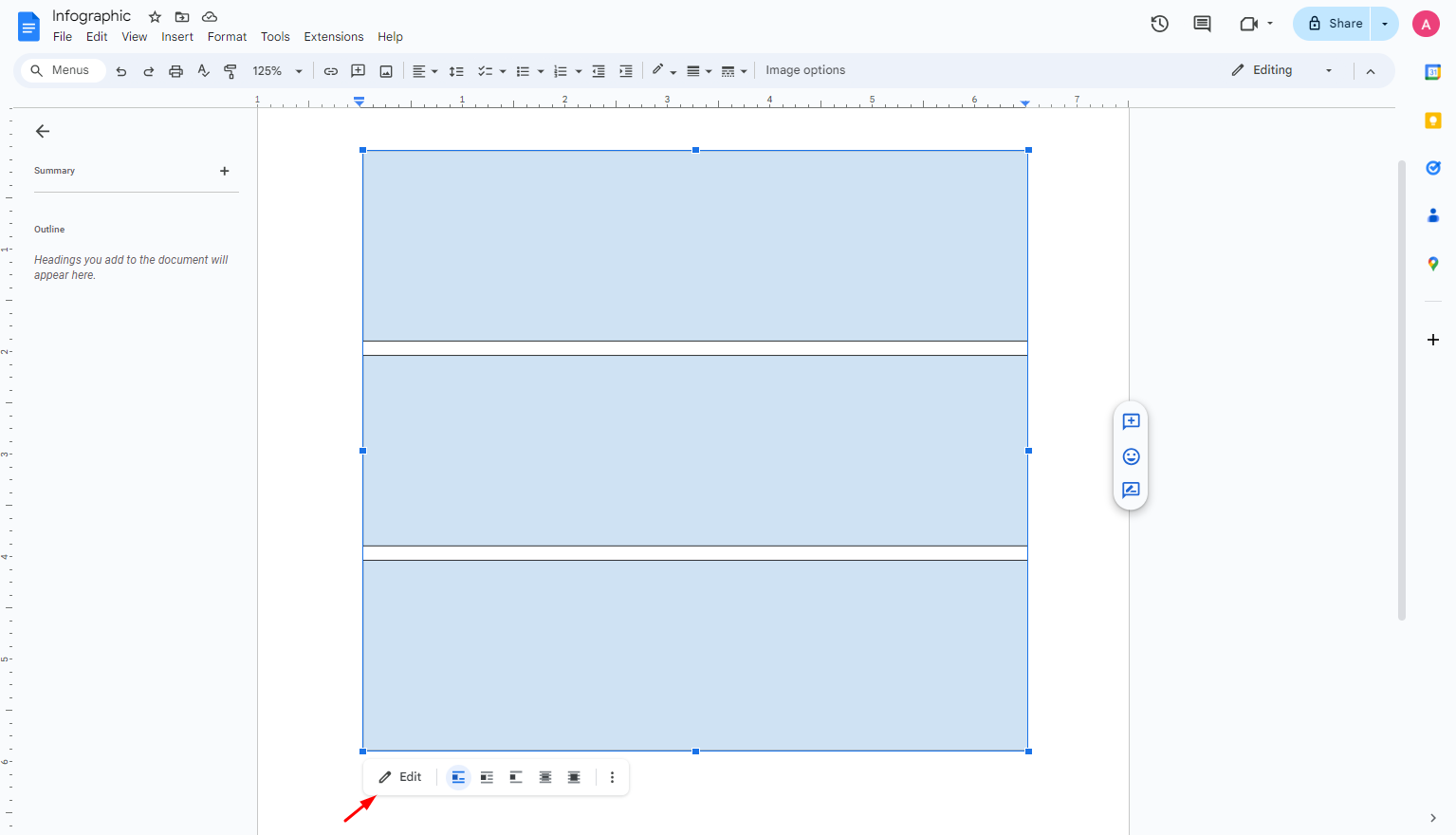The width and height of the screenshot is (1456, 835).
Task: Expand the bulleted list options arrow
Action: [541, 70]
